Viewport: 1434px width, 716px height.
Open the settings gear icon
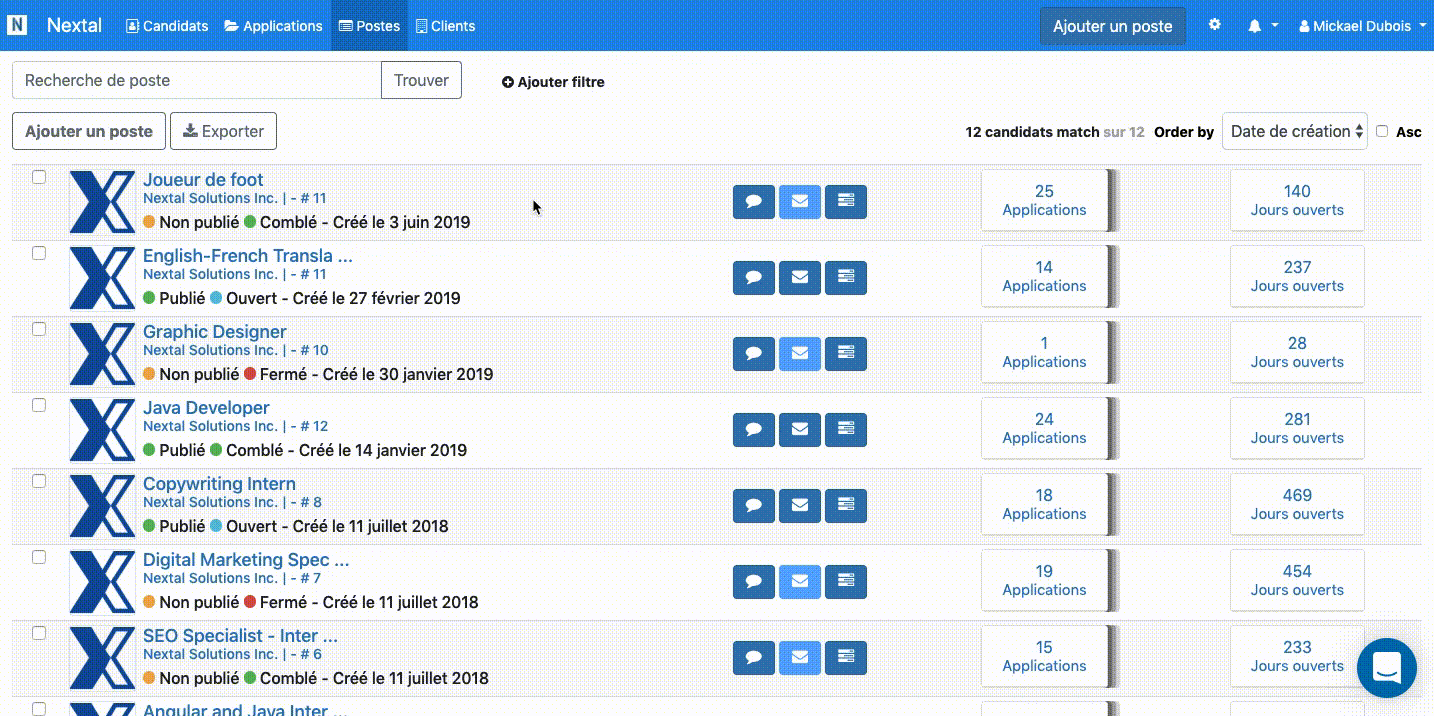[x=1215, y=25]
